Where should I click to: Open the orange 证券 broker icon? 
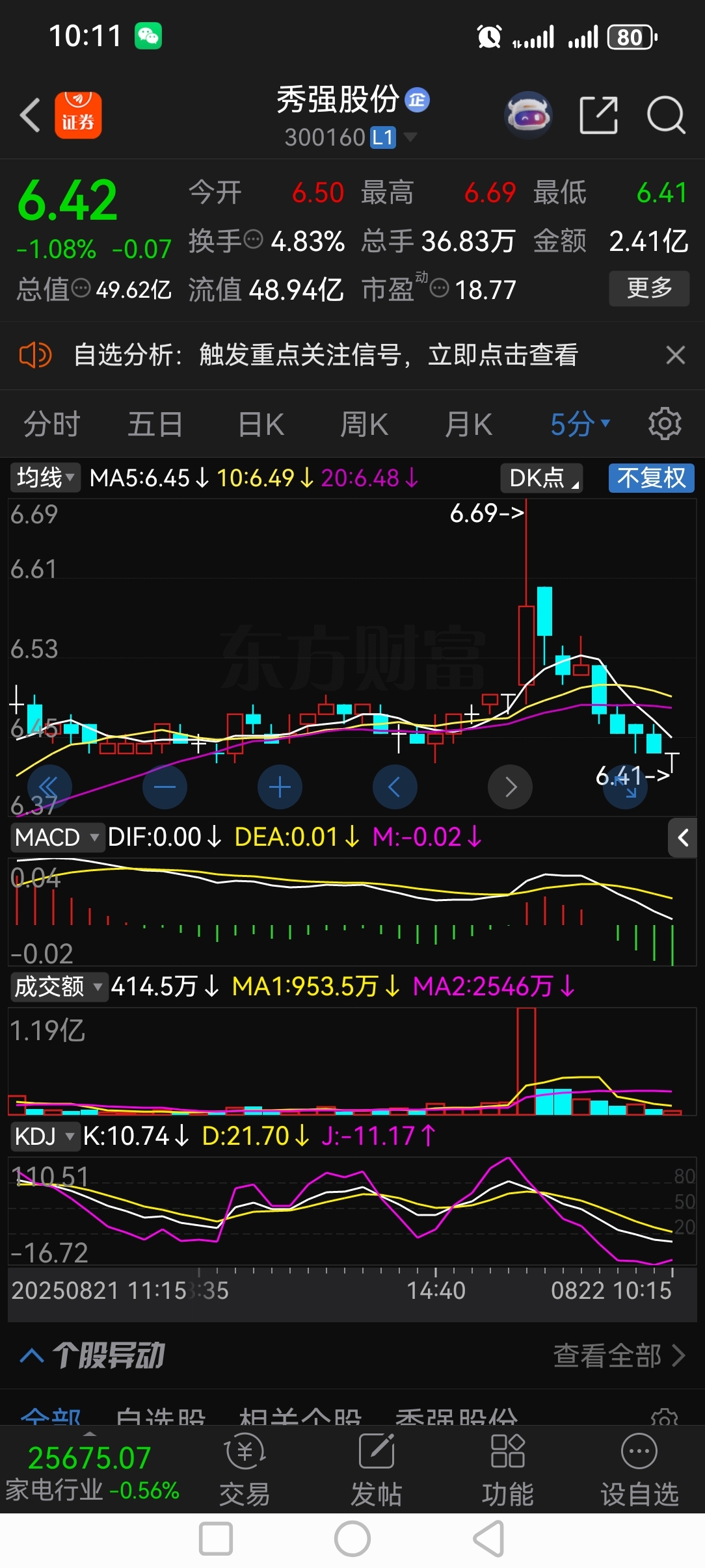tap(78, 115)
